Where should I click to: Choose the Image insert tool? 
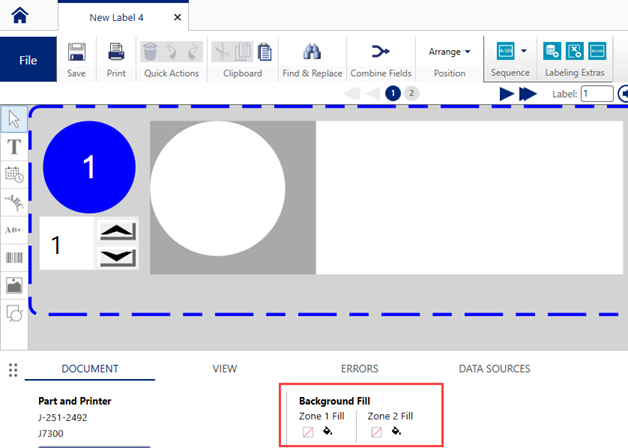click(14, 285)
